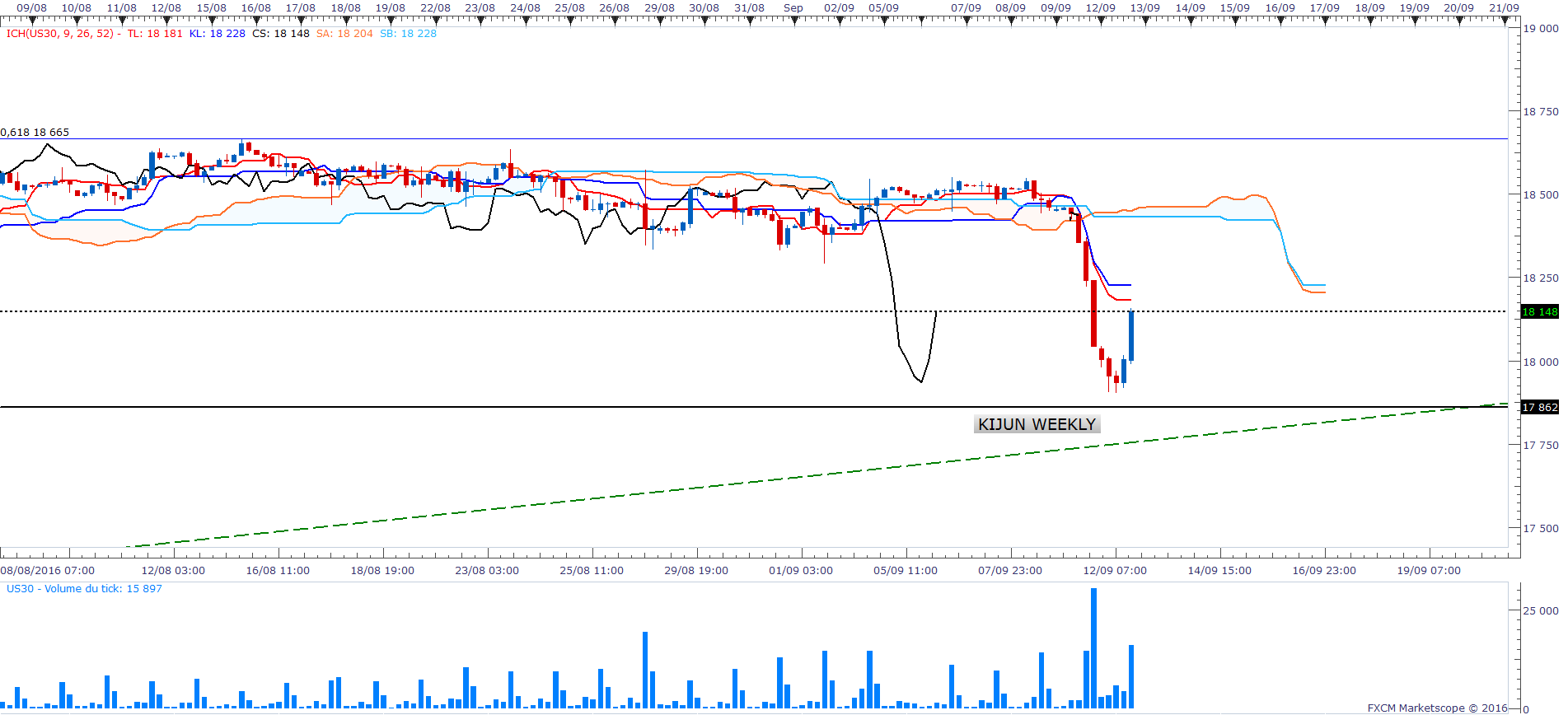Click the FXCM Marketscope copyright text
This screenshot has height=715, width=1568.
(x=1437, y=708)
